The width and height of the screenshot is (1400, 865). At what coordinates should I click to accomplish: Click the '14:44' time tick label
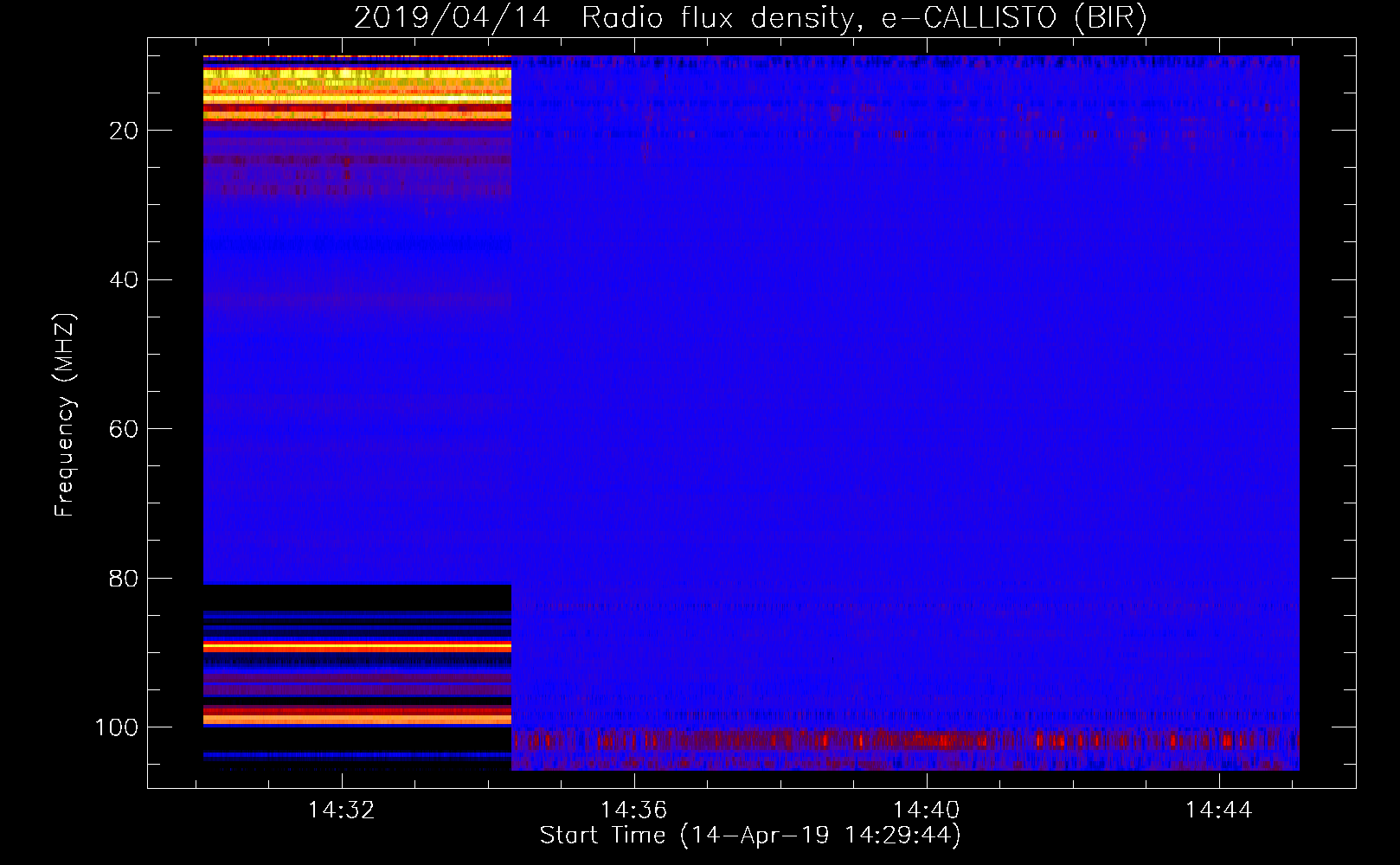click(x=1219, y=810)
